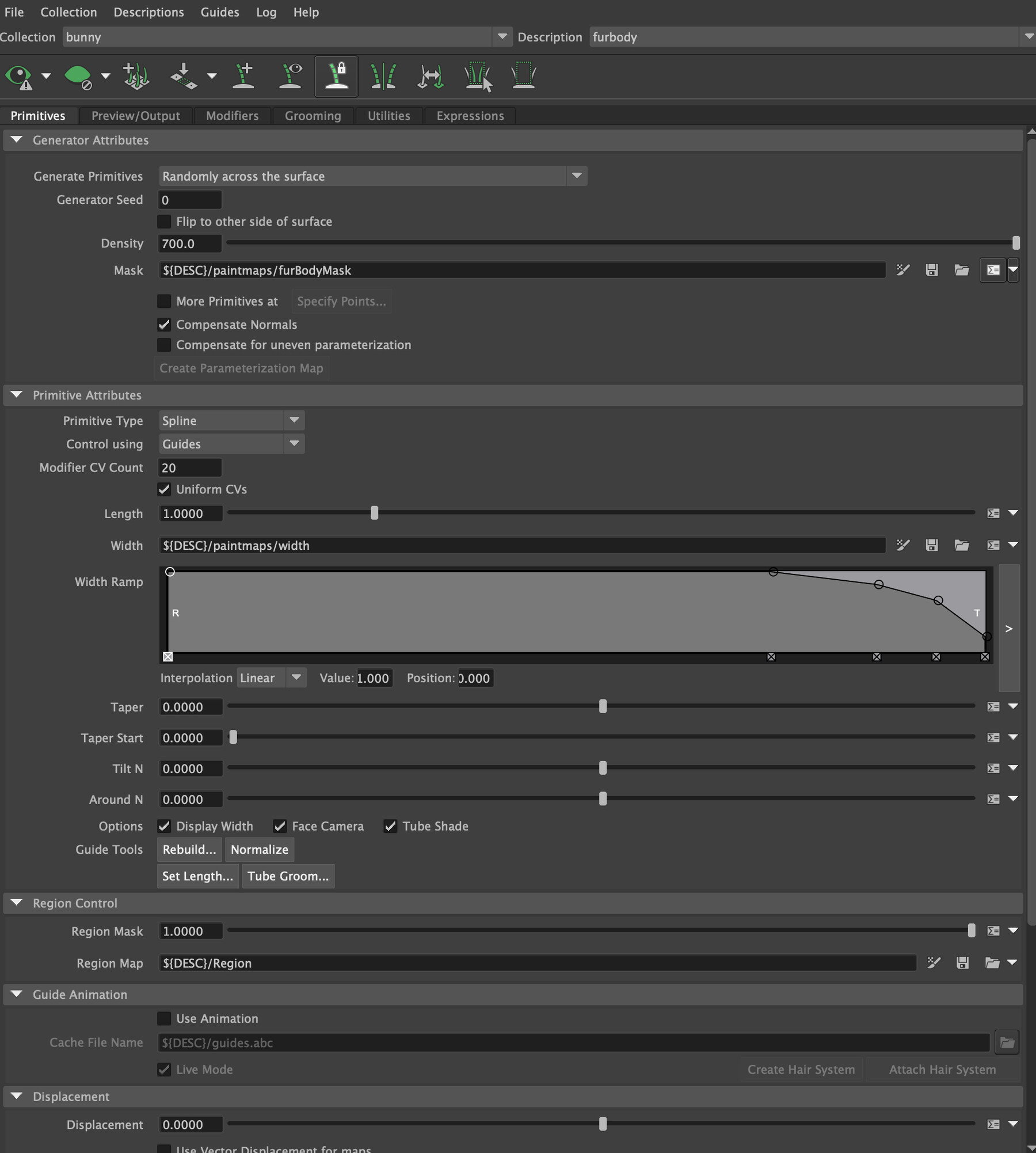Screen dimensions: 1036x1153
Task: Click the save icon next to Width map
Action: (x=932, y=545)
